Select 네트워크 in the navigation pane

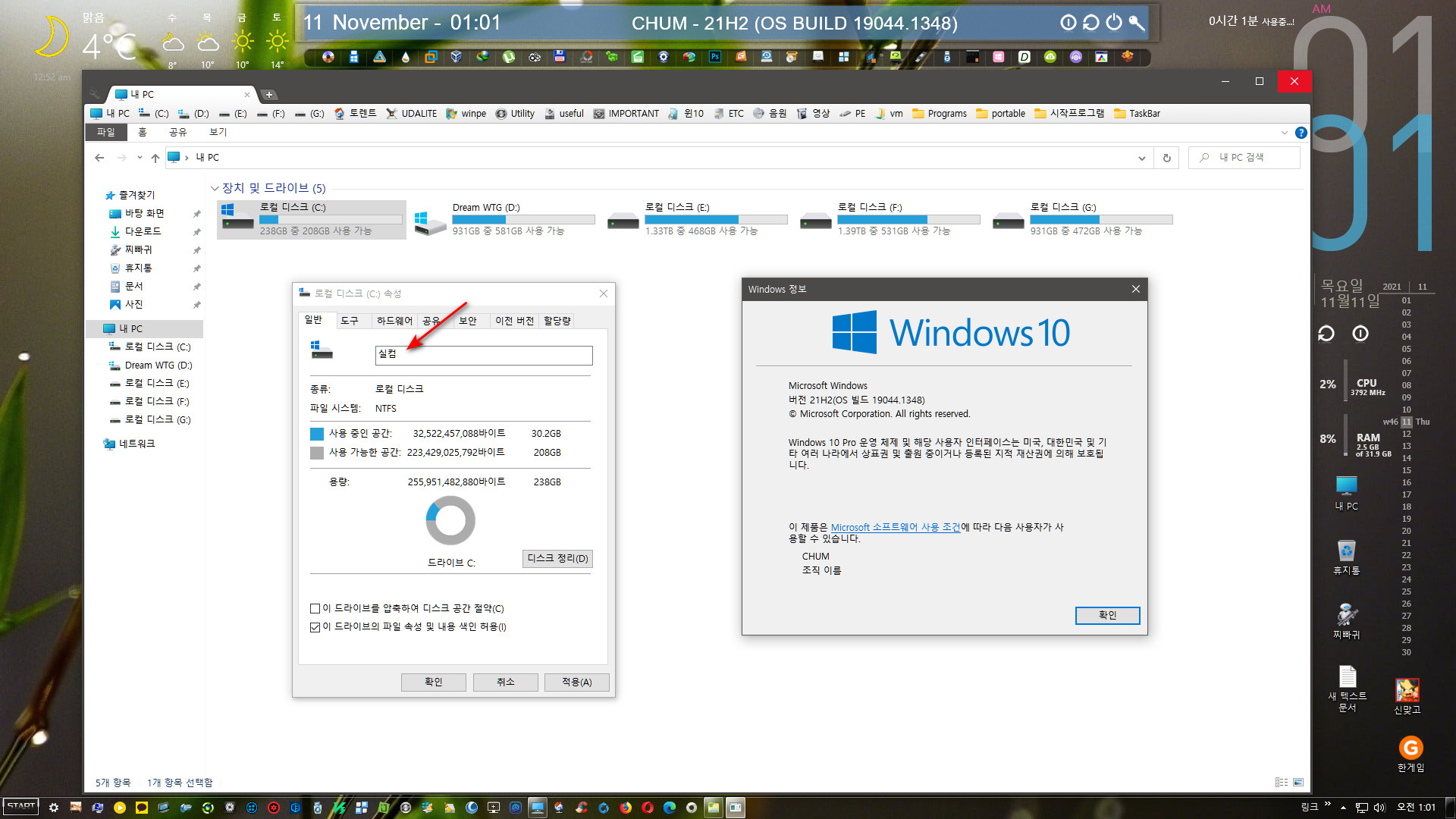pyautogui.click(x=130, y=444)
